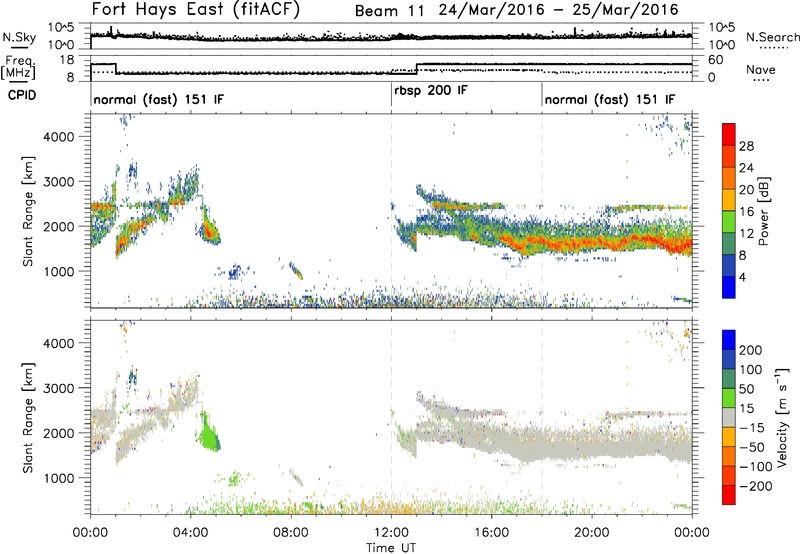Click the "normal (fast) 151 IF" label after 18:00
The image size is (800, 554).
pyautogui.click(x=610, y=100)
